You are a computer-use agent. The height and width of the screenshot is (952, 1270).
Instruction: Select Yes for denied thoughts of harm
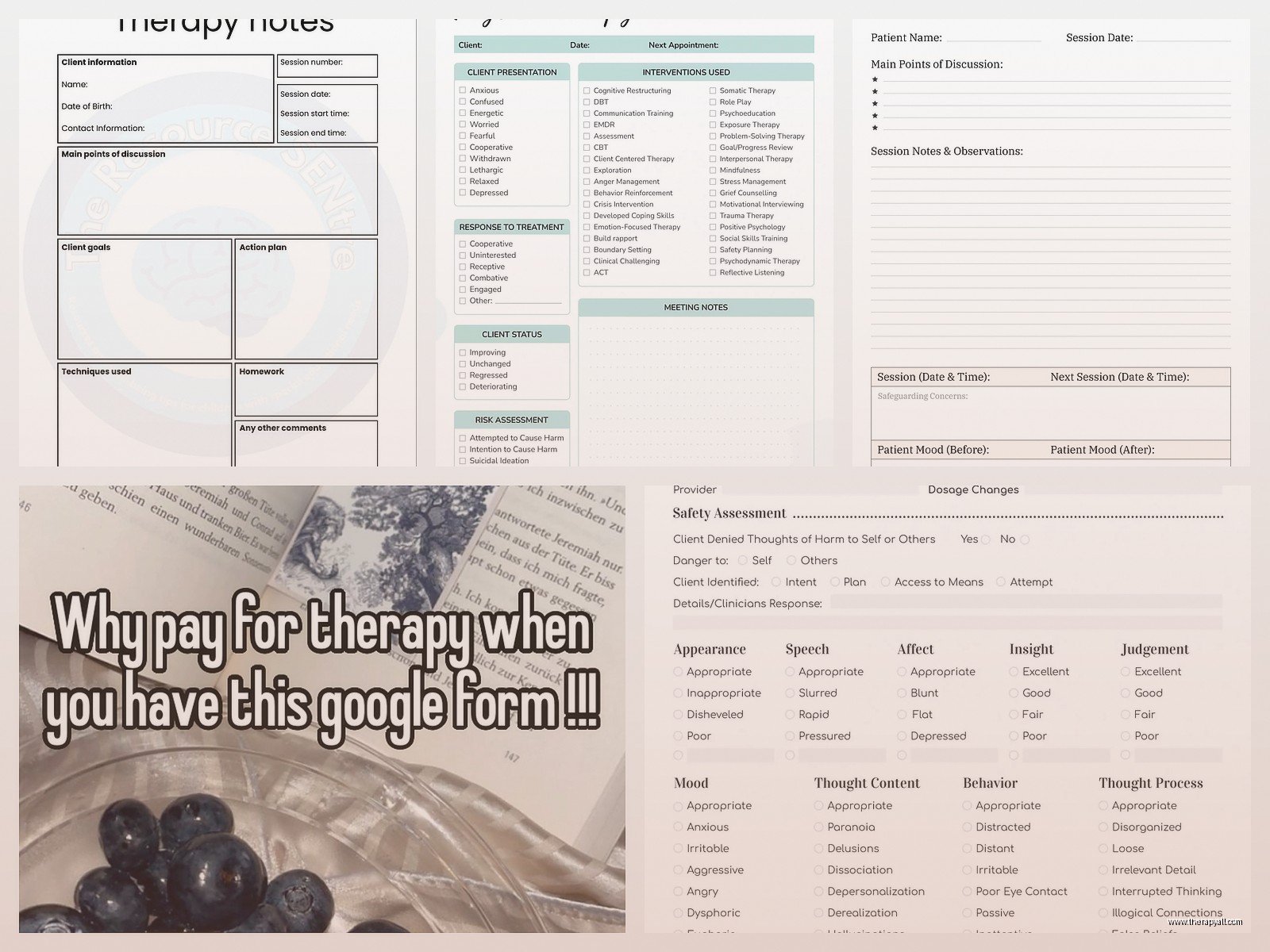[986, 539]
